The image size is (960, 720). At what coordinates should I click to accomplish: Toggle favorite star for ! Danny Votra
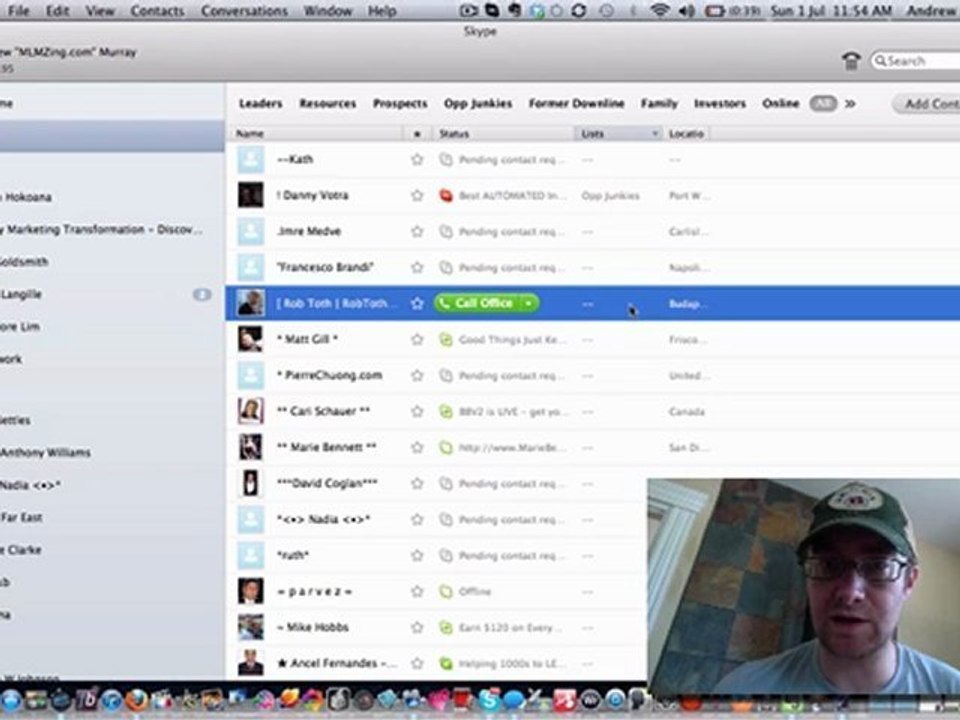click(x=417, y=195)
